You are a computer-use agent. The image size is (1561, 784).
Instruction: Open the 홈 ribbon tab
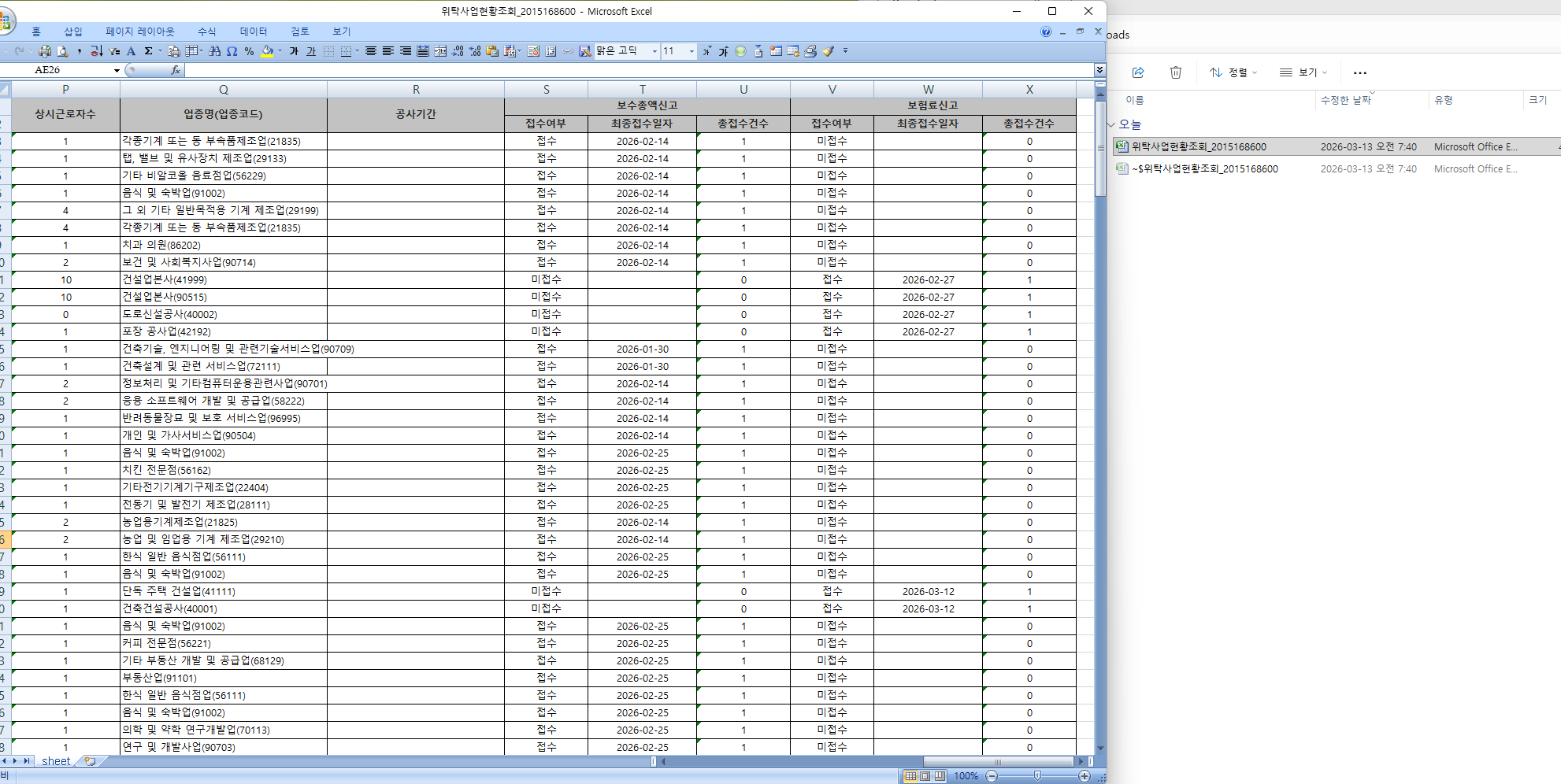[36, 31]
